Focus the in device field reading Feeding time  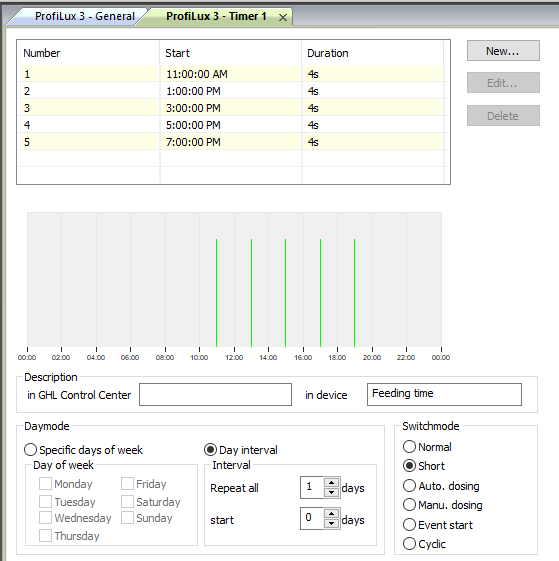pos(444,394)
